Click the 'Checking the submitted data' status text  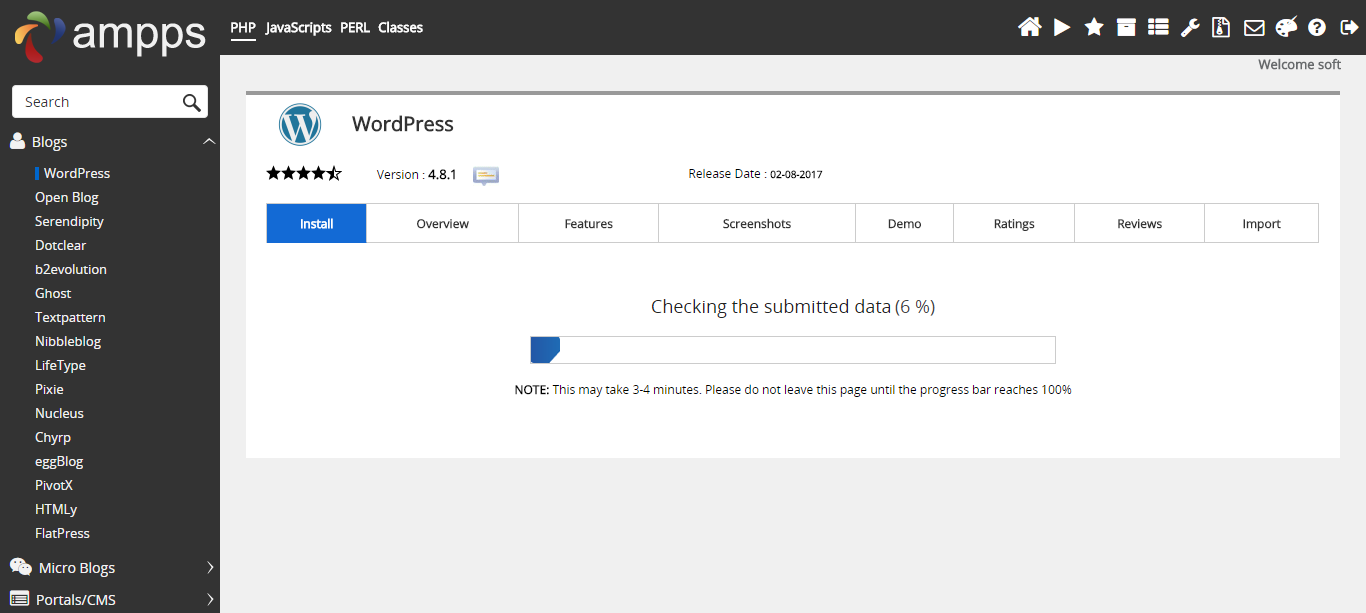(x=771, y=307)
